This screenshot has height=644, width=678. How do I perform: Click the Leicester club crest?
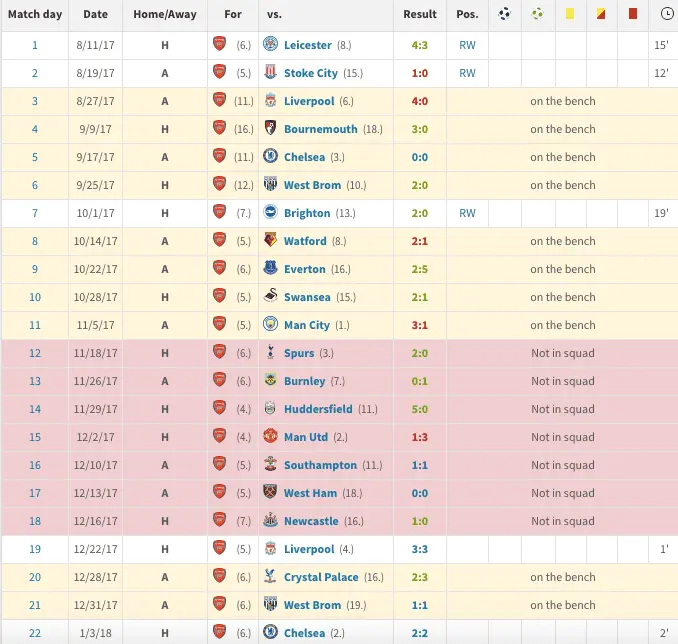pyautogui.click(x=270, y=45)
